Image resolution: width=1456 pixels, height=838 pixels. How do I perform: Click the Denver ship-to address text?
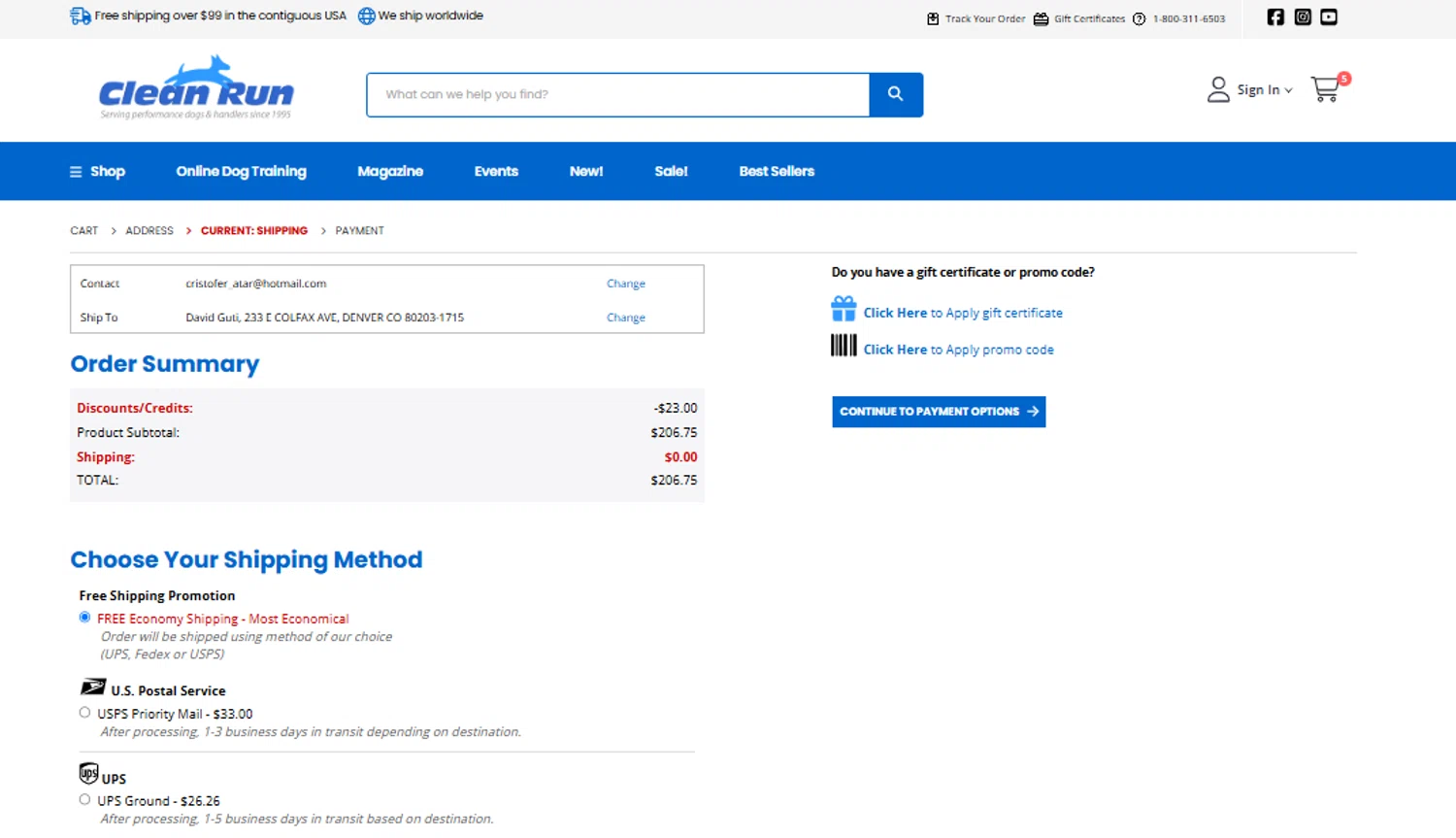tap(324, 318)
